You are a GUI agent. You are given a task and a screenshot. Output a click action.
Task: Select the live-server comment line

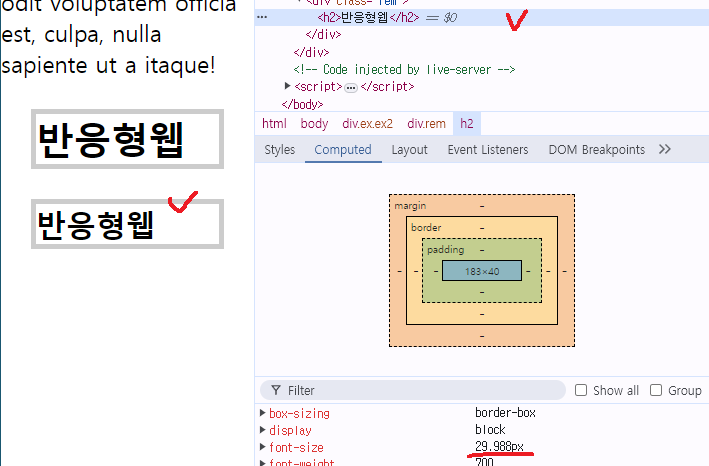click(404, 70)
